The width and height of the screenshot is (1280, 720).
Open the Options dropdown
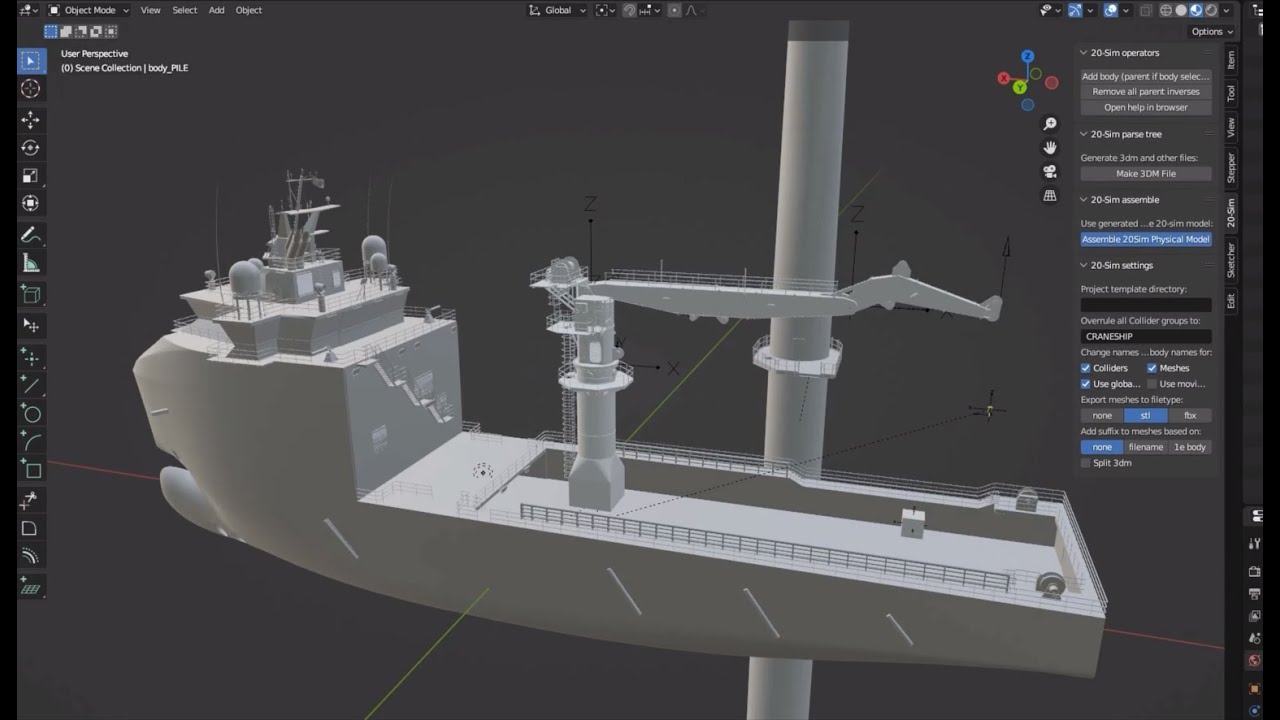tap(1212, 31)
